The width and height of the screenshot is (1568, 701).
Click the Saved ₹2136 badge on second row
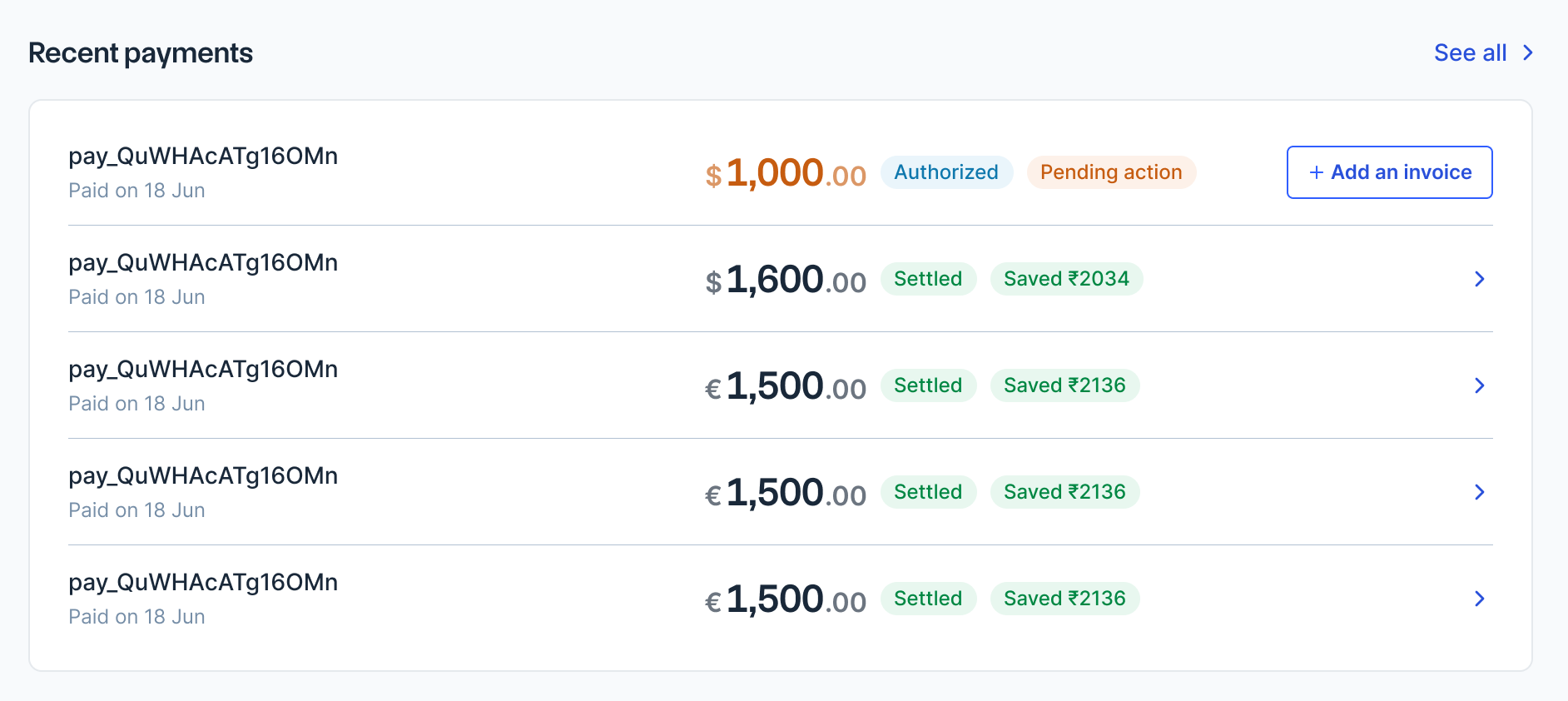pos(1065,385)
